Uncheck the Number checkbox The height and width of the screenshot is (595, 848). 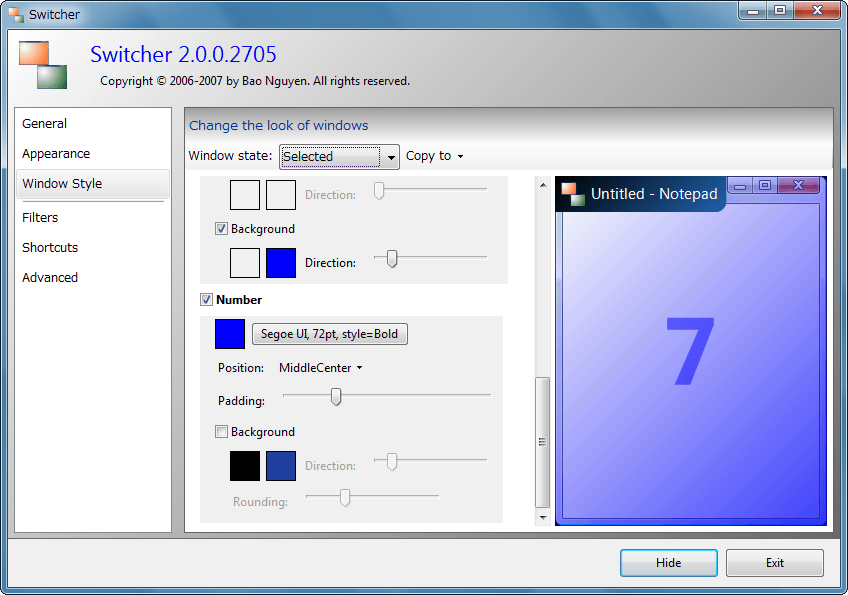tap(207, 300)
